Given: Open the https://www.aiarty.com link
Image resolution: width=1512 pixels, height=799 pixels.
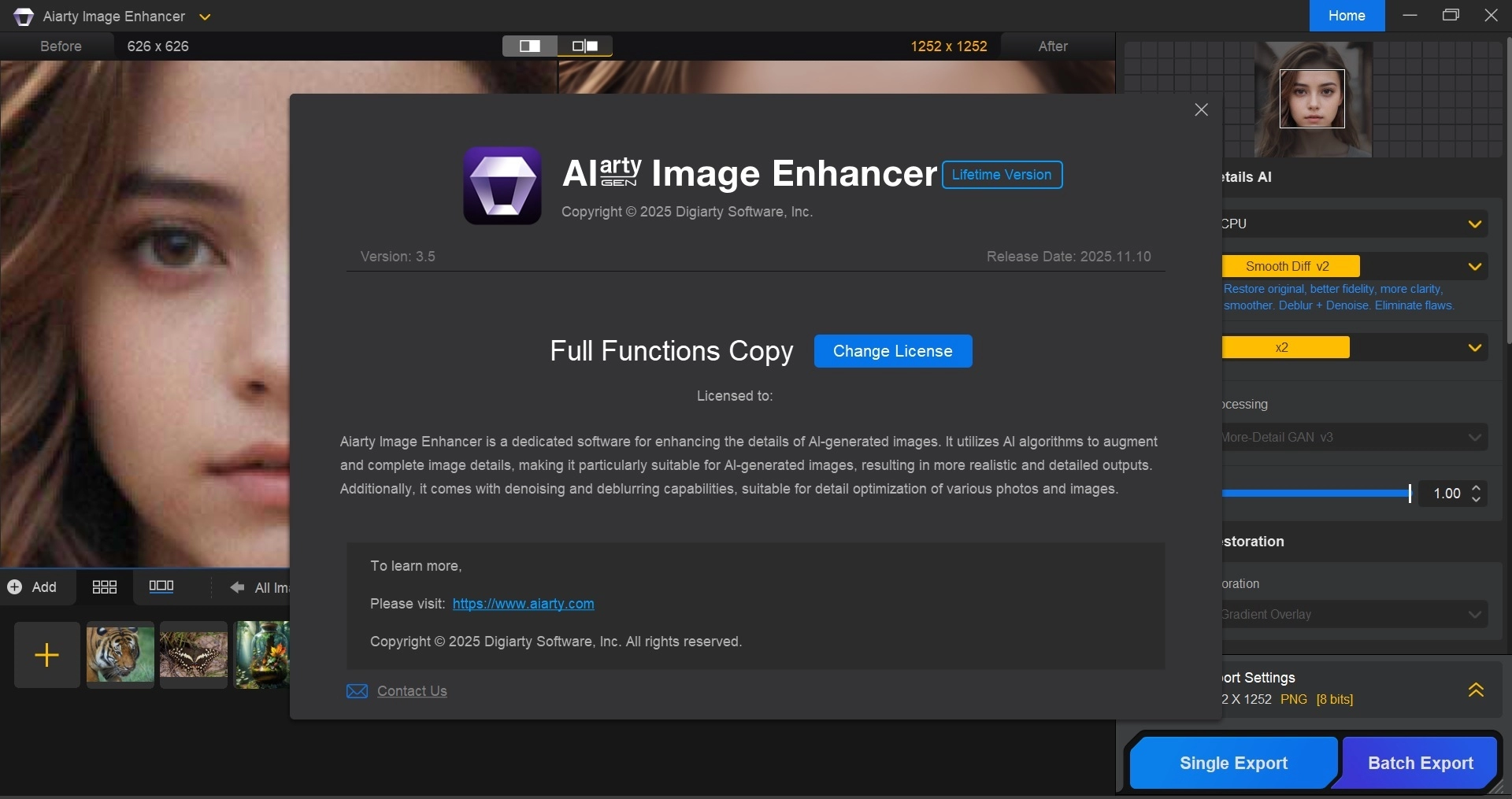Looking at the screenshot, I should tap(523, 604).
